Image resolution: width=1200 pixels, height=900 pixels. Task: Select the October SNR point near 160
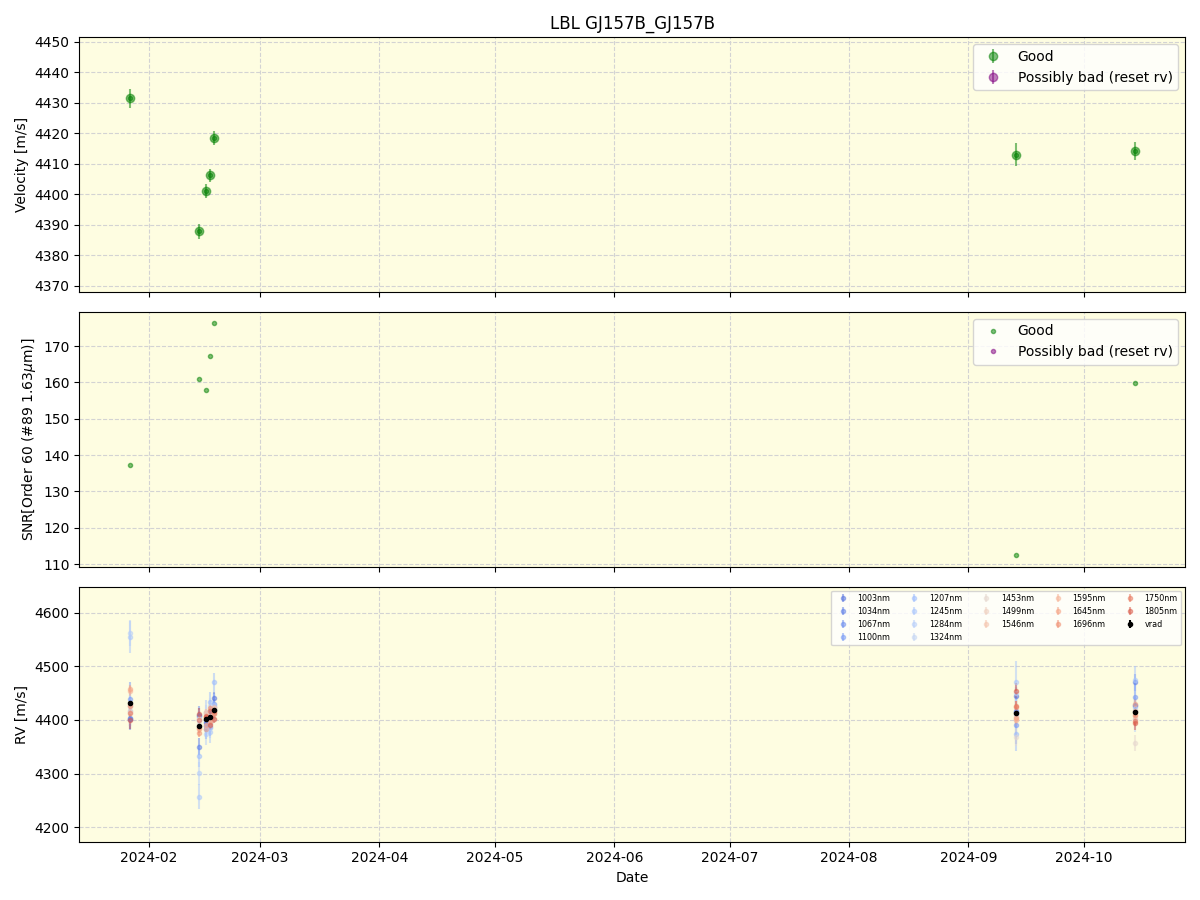(x=1135, y=383)
